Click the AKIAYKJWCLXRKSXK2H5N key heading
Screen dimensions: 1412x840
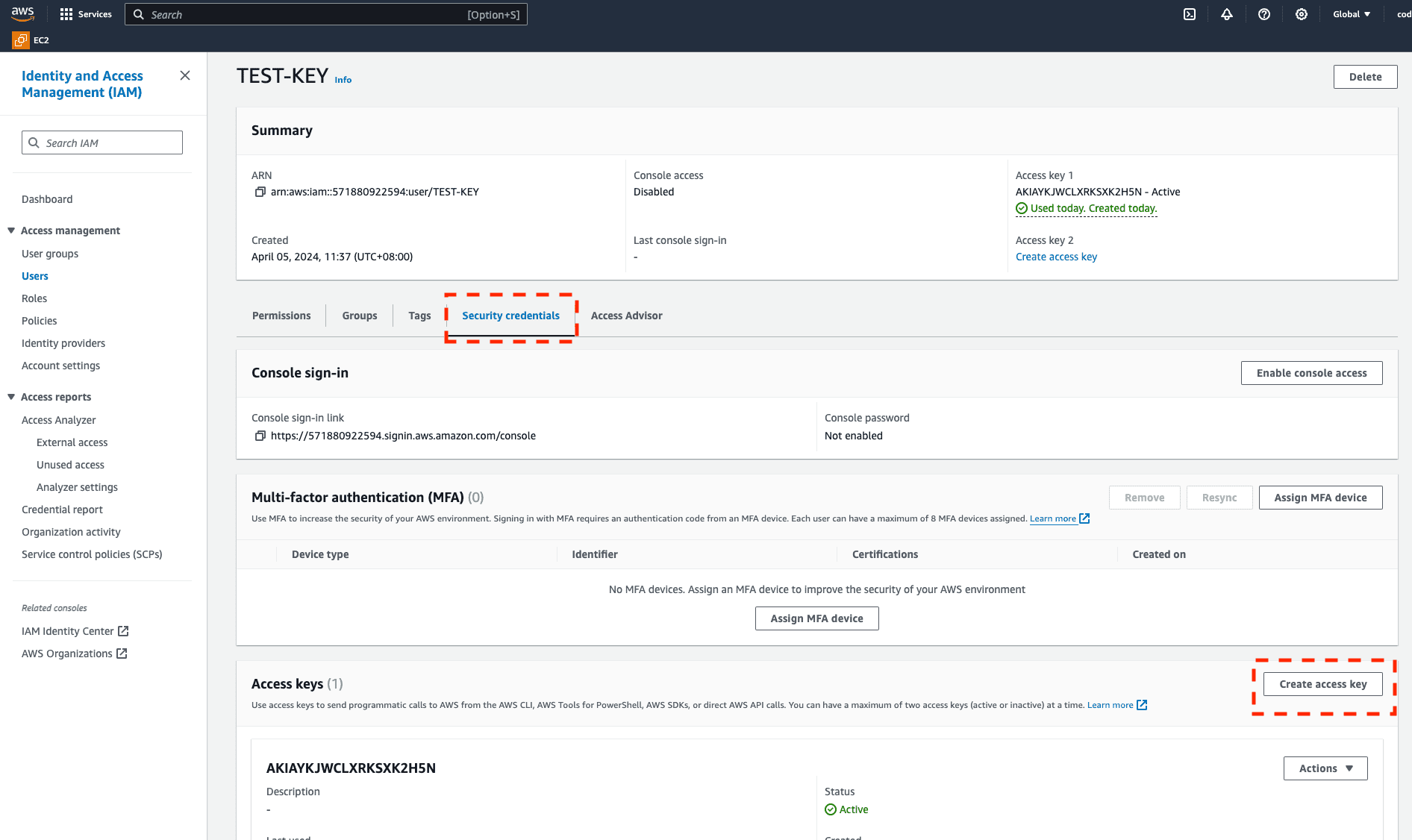point(351,768)
